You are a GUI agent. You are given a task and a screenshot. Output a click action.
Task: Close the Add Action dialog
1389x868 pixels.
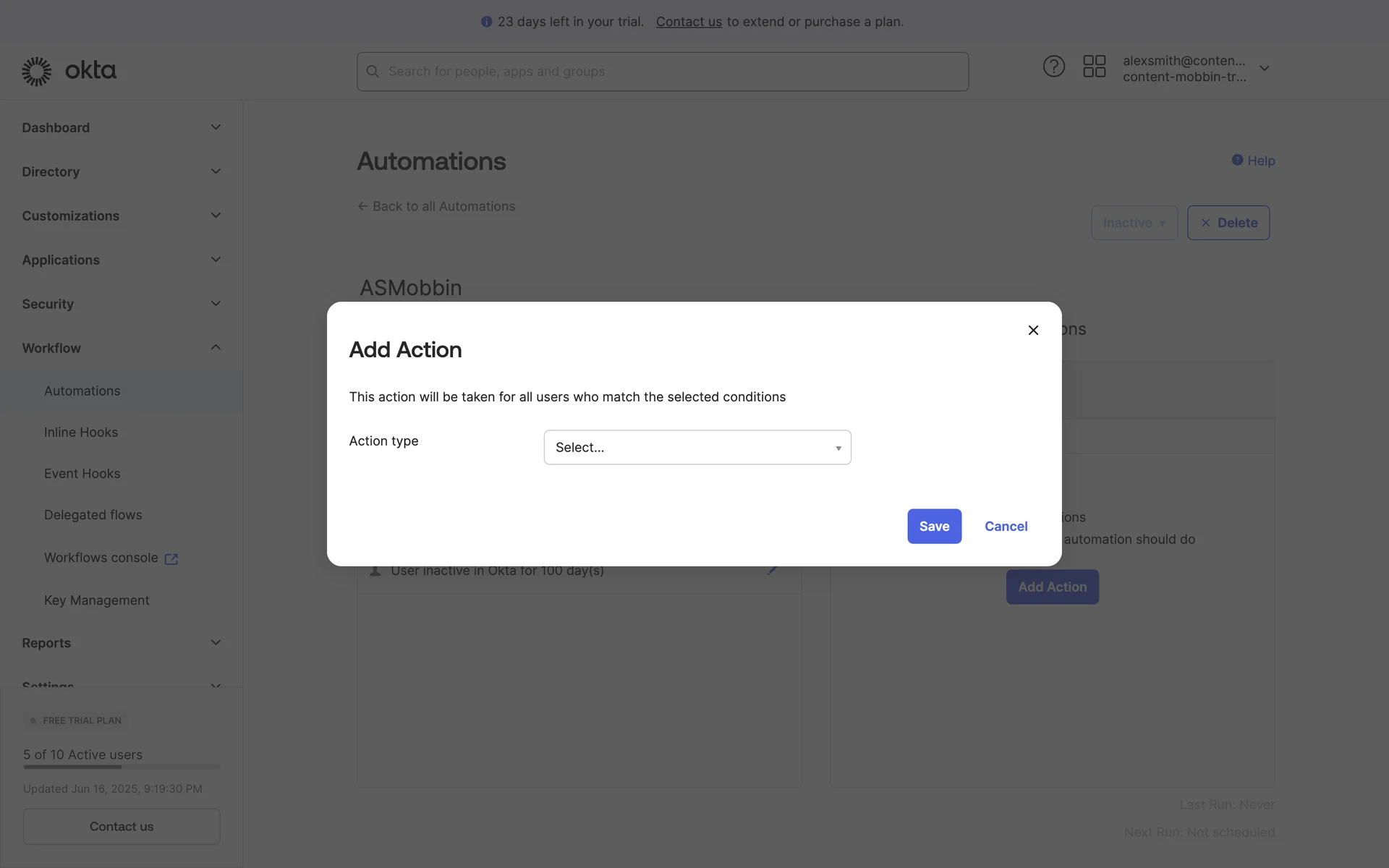[1033, 331]
